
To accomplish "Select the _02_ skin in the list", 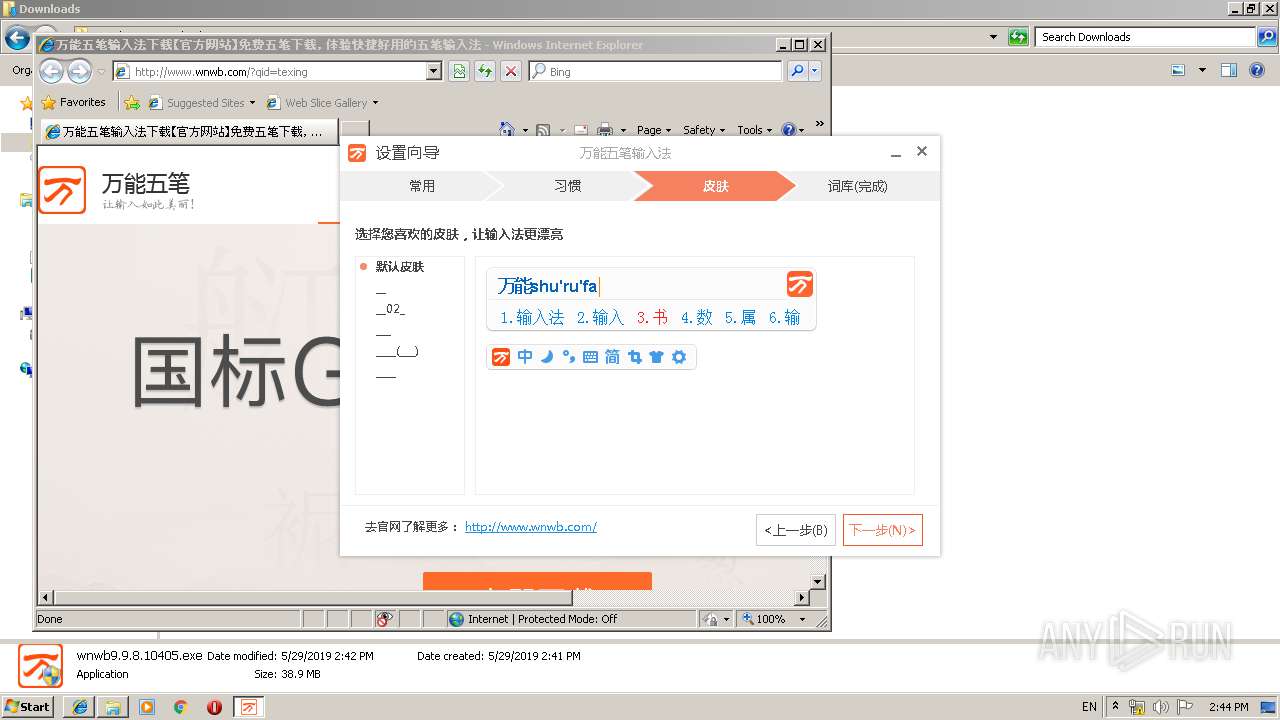I will pos(390,309).
